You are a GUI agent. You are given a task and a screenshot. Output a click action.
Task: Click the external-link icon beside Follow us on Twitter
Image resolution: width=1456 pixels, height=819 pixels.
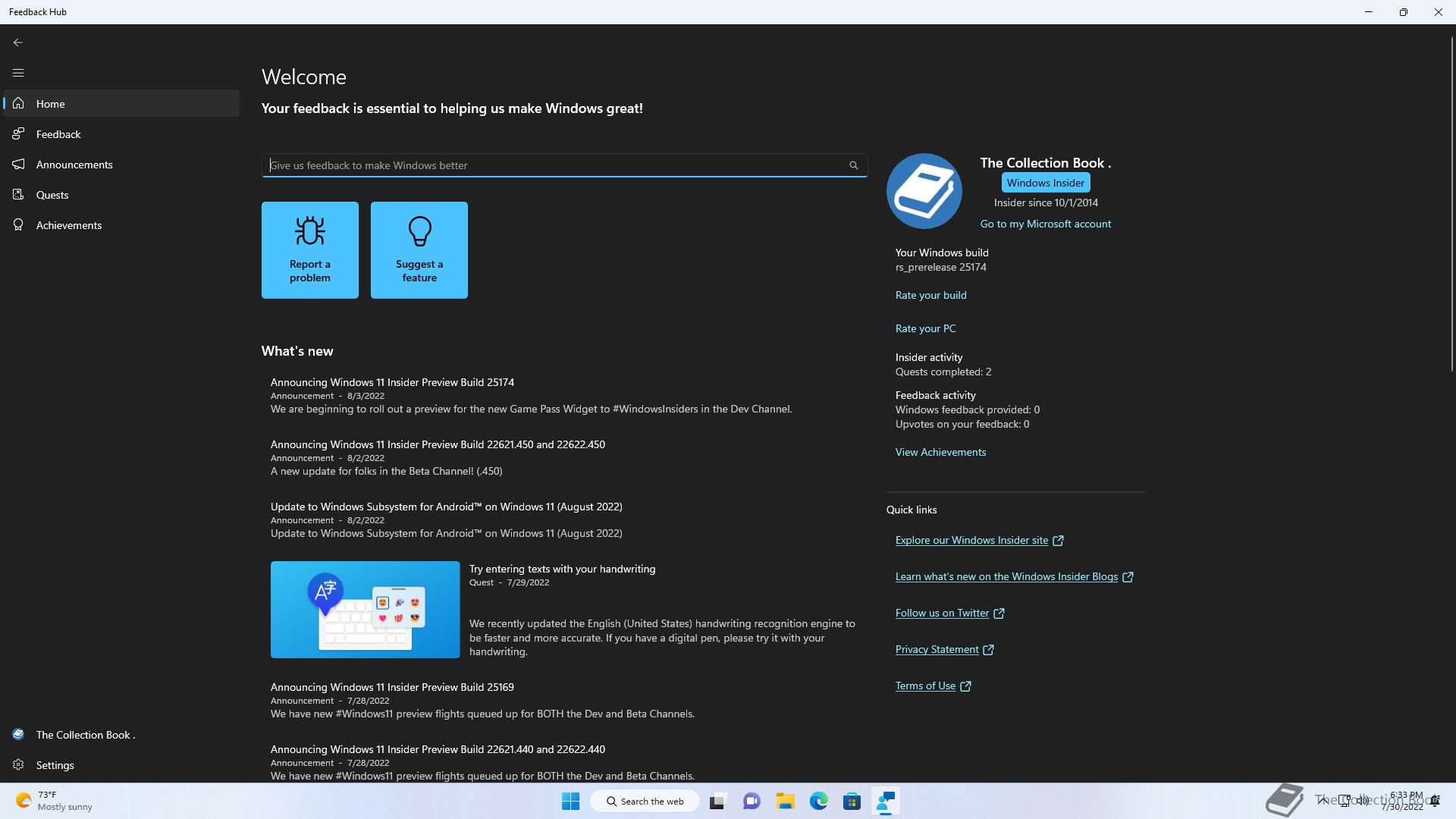tap(999, 613)
